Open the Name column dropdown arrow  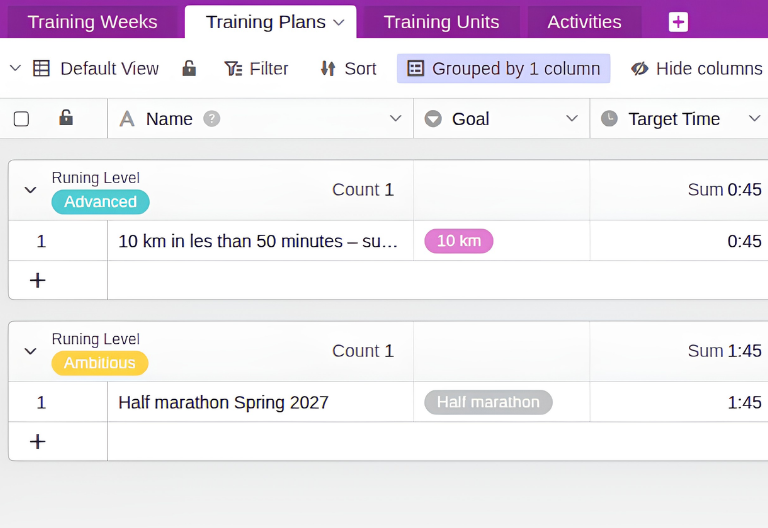(x=395, y=119)
